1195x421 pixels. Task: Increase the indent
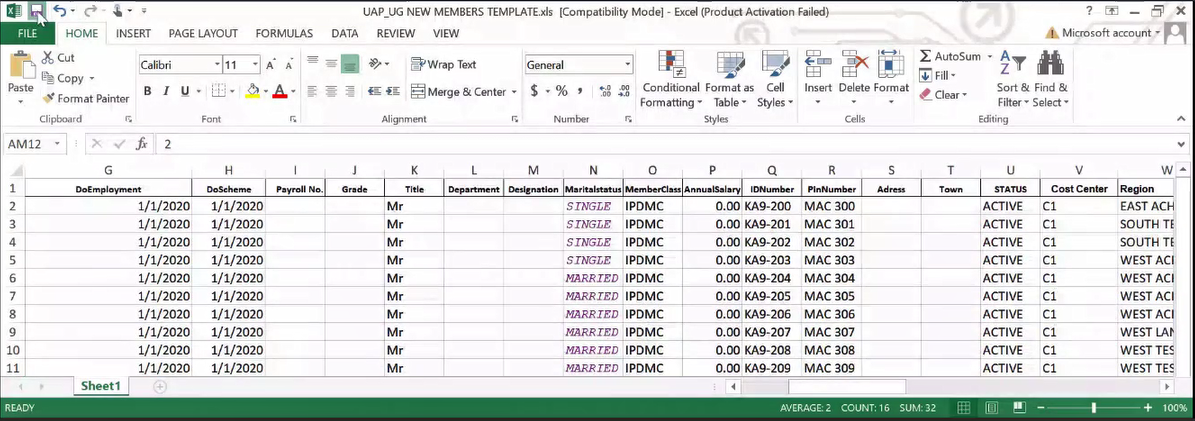coord(393,91)
